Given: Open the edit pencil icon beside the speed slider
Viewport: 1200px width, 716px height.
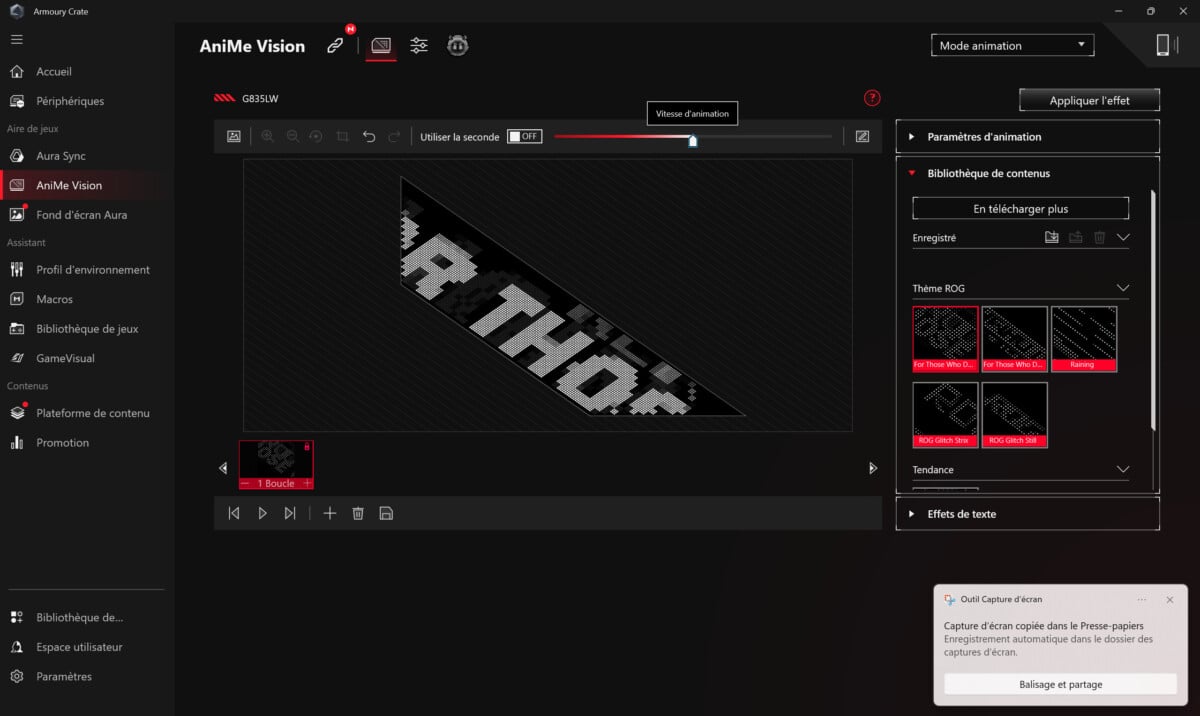Looking at the screenshot, I should 862,137.
